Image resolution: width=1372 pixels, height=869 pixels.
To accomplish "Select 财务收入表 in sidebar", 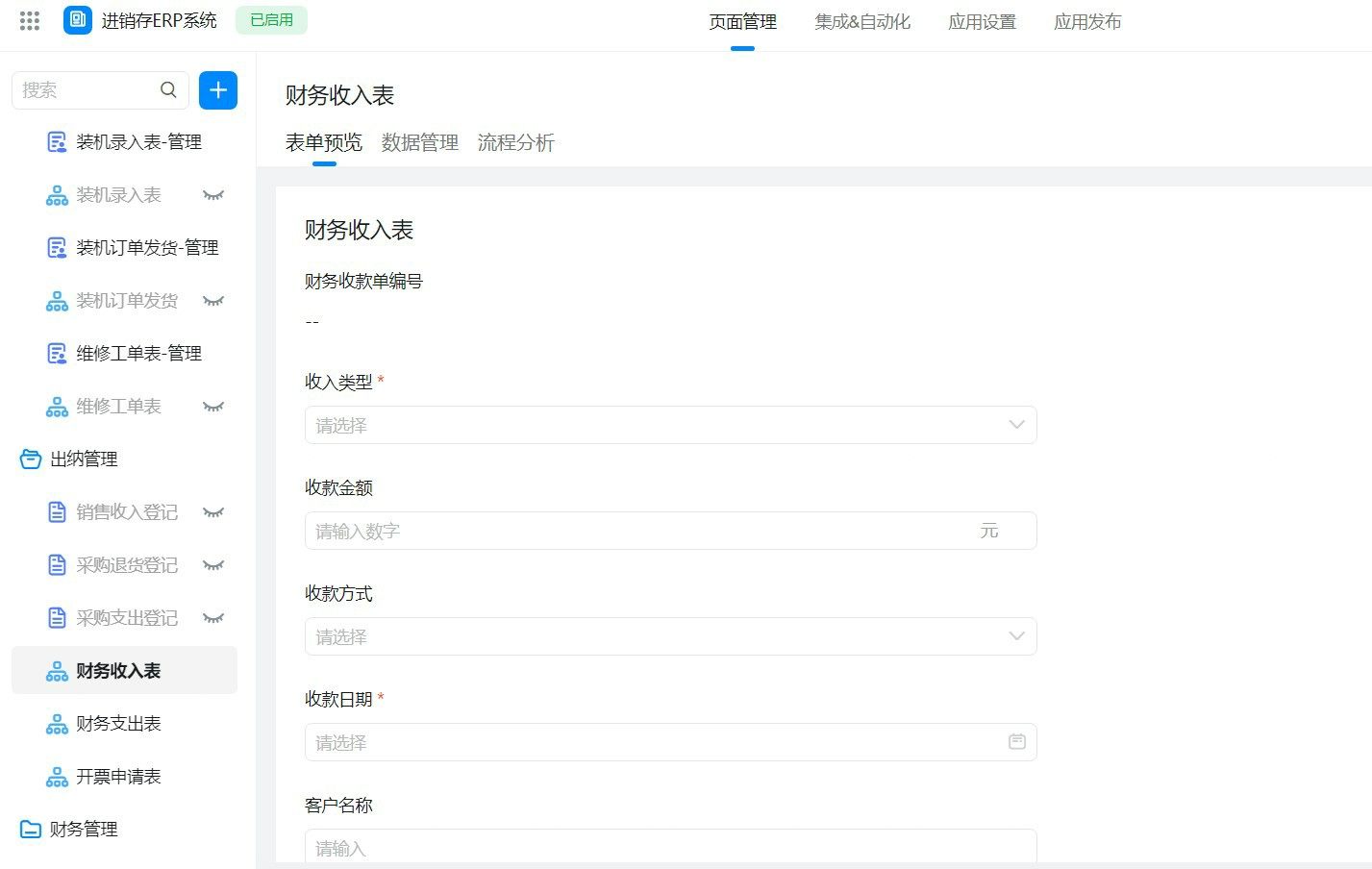I will pos(124,671).
